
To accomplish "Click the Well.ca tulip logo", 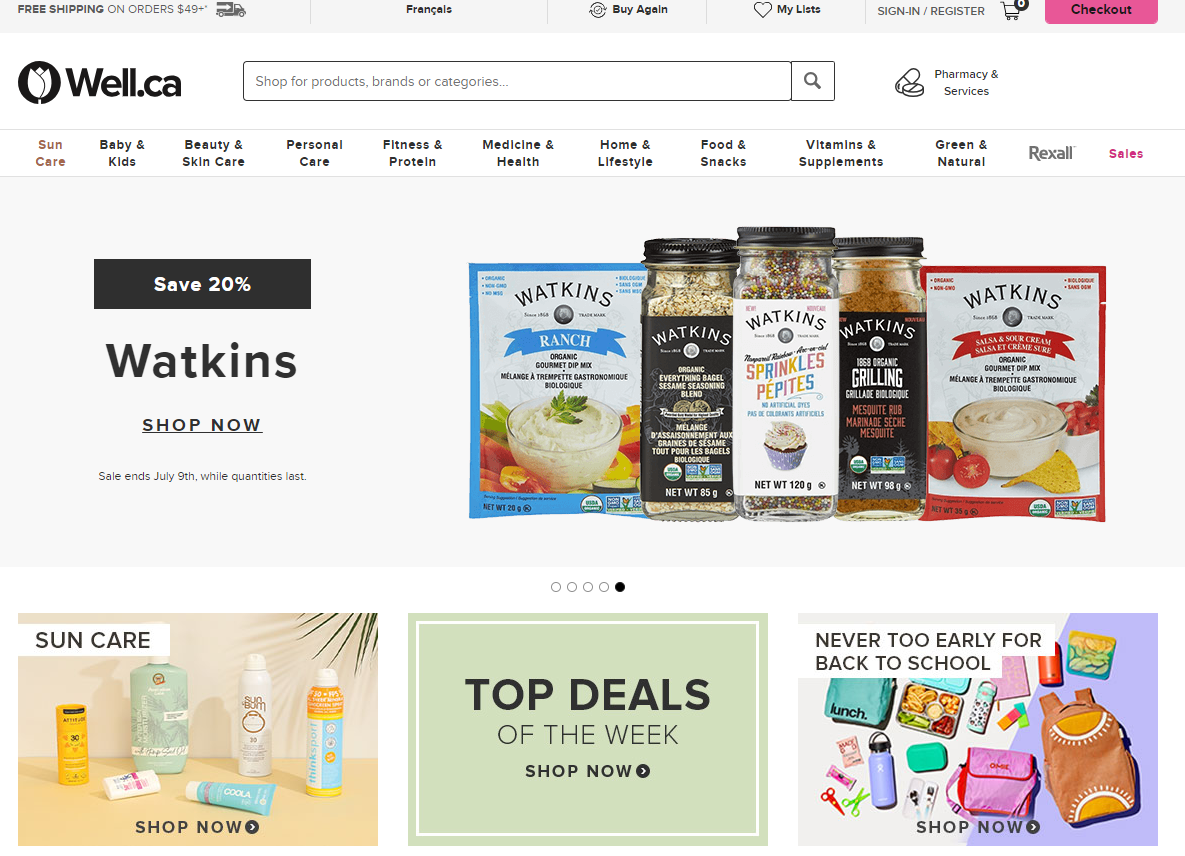I will (39, 82).
